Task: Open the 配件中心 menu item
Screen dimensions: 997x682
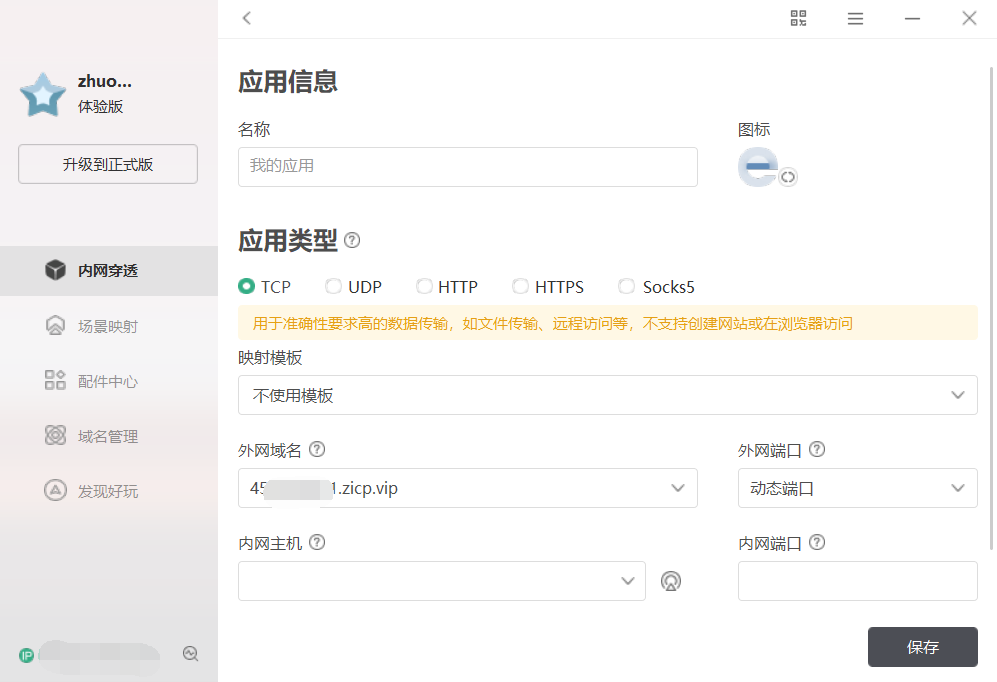Action: coord(109,381)
